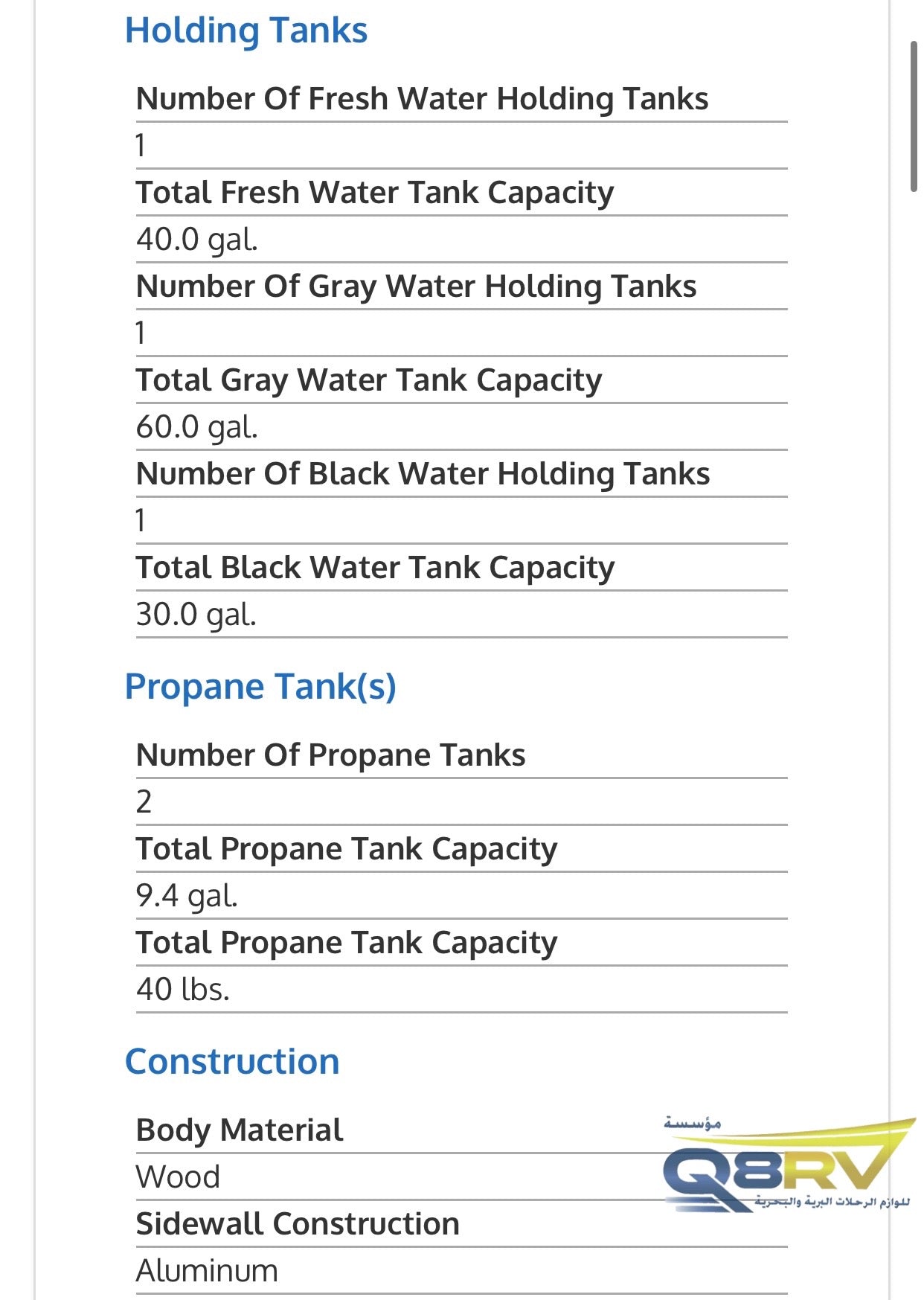Click the Body Material label

[x=239, y=1131]
